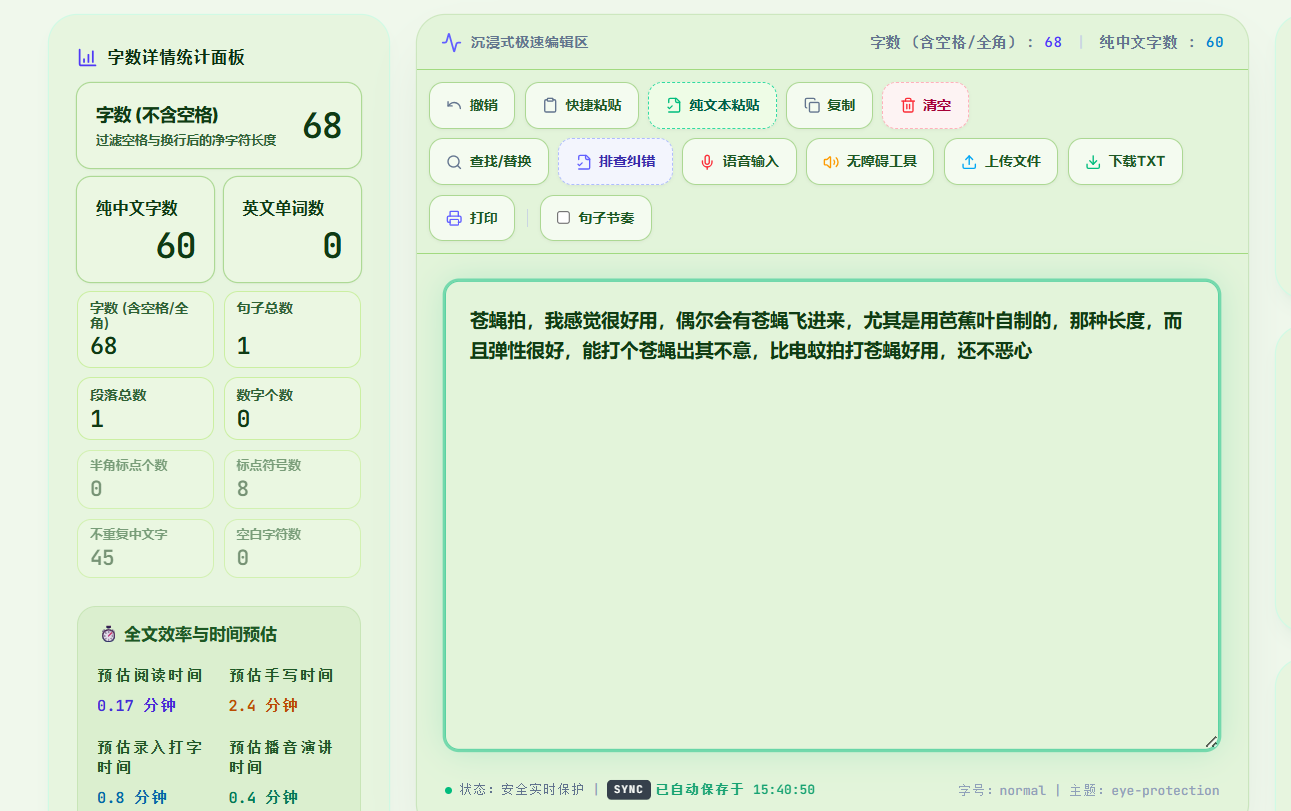The width and height of the screenshot is (1291, 811).
Task: Click the document icon beside 纯文本粘贴
Action: tap(673, 105)
